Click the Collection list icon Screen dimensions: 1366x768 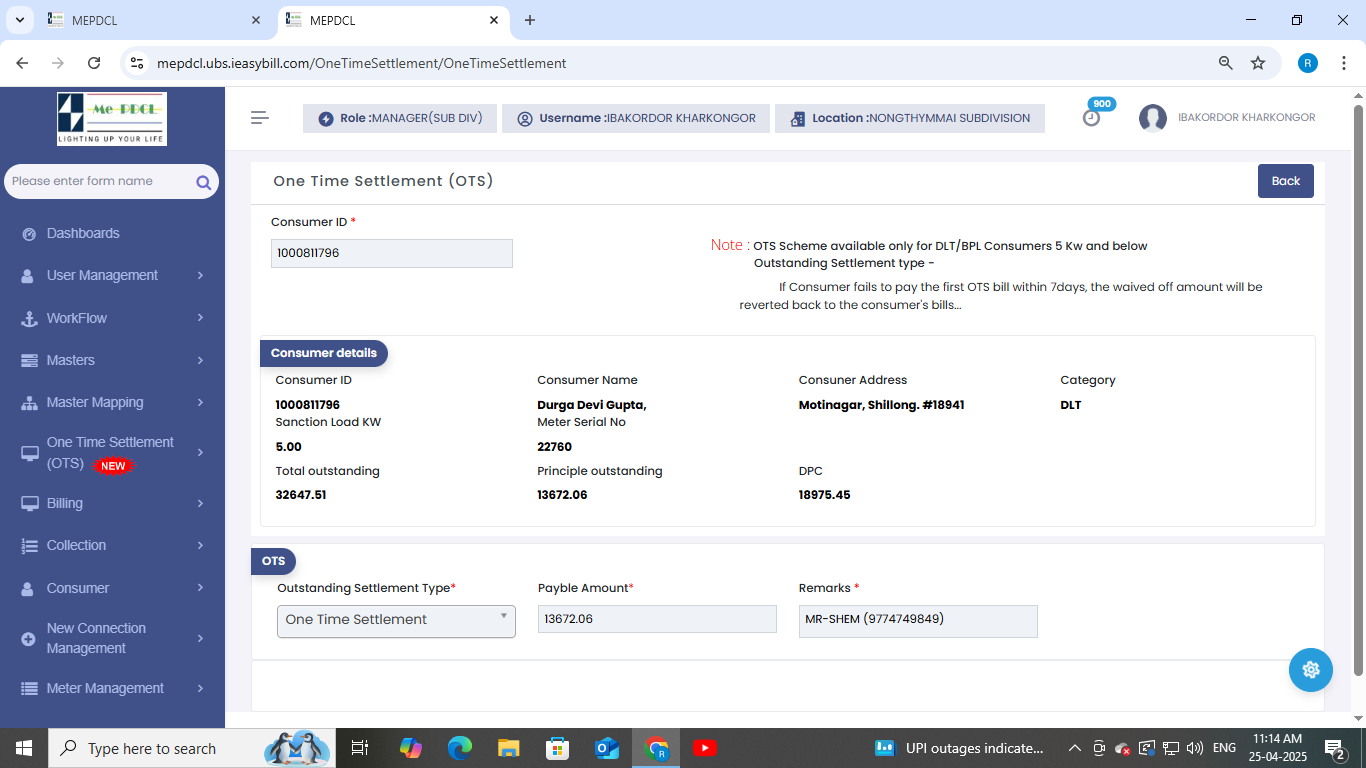tap(28, 545)
